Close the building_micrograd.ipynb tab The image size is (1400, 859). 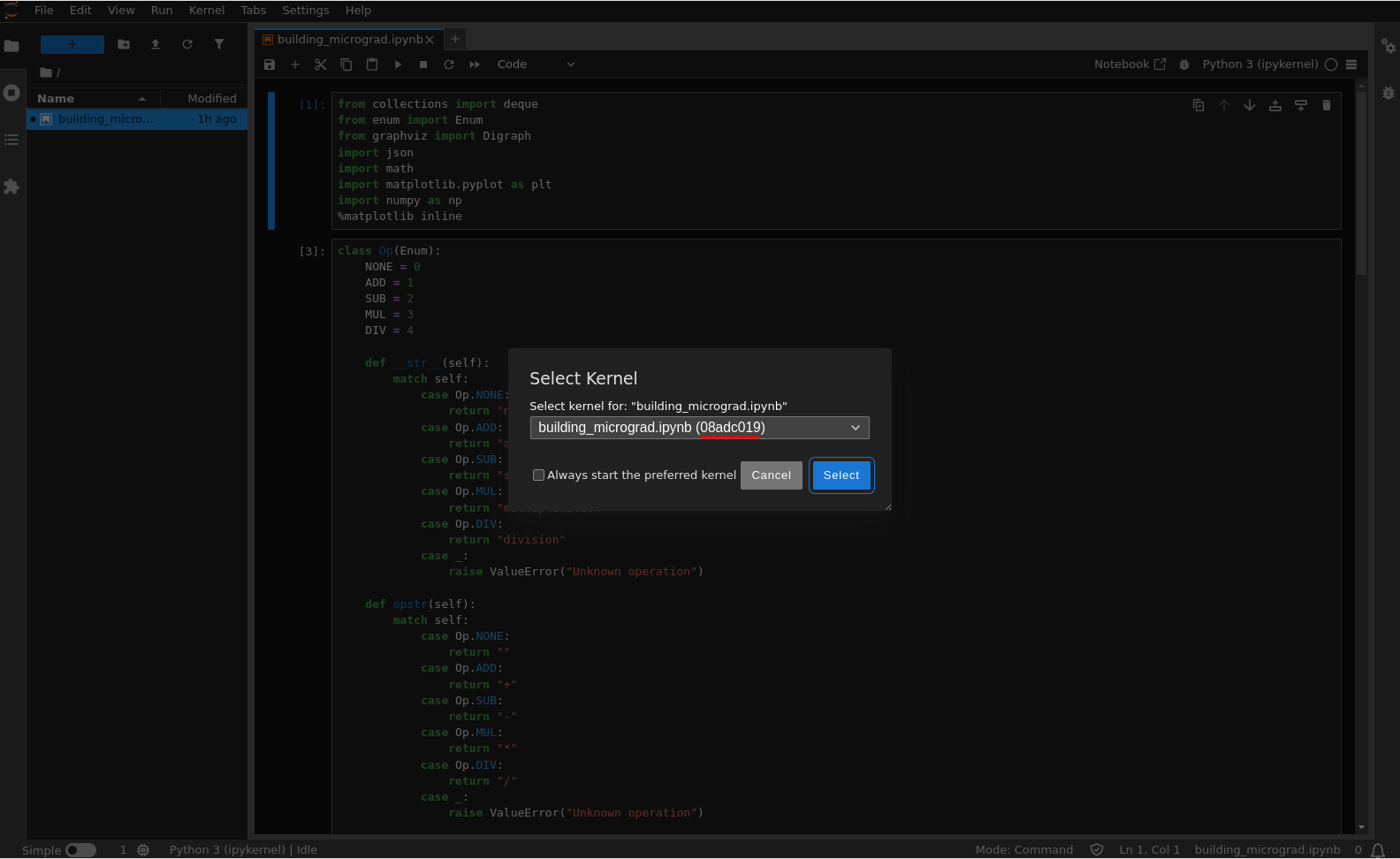click(430, 40)
